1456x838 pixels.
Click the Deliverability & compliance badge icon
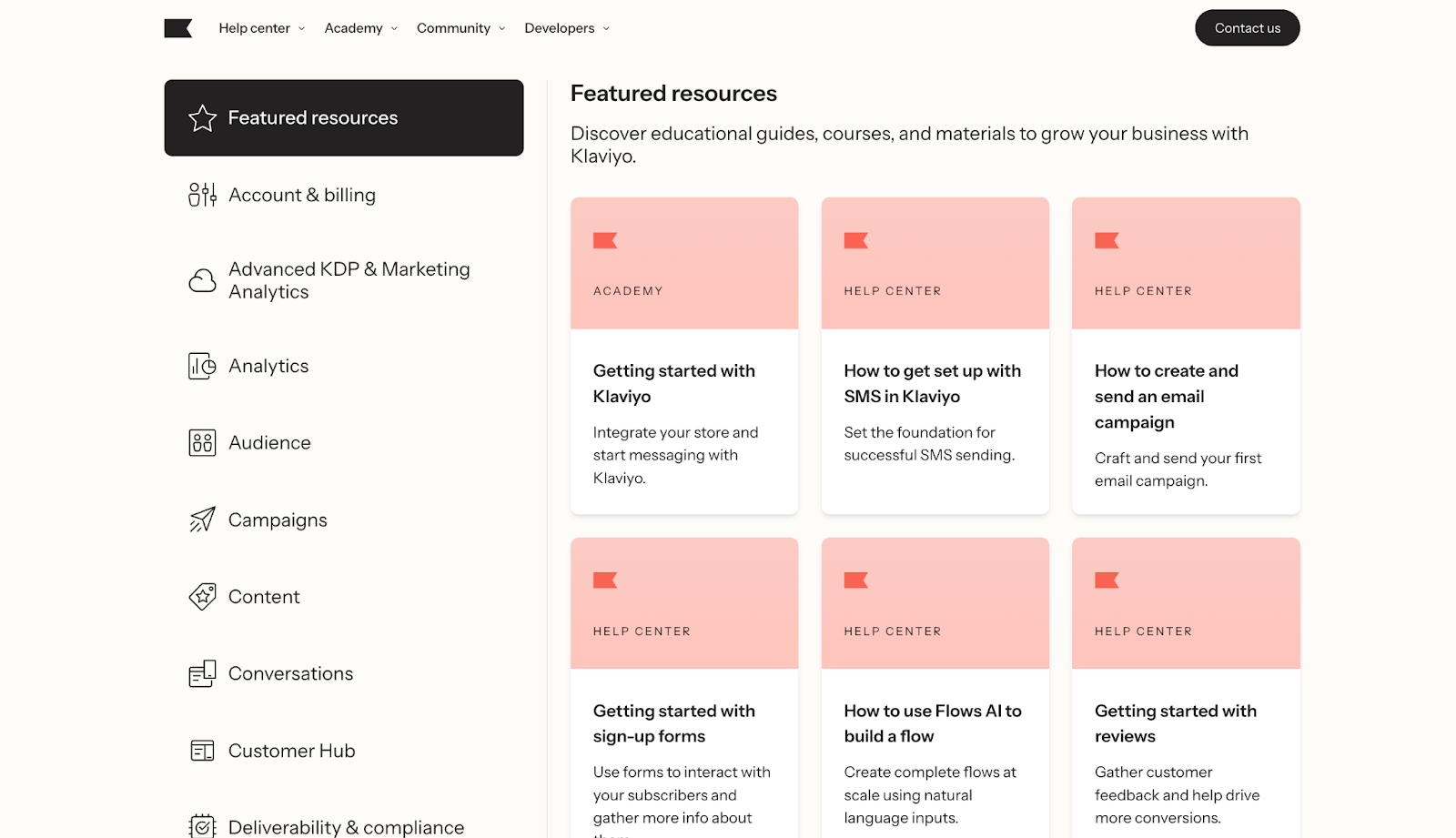202,826
